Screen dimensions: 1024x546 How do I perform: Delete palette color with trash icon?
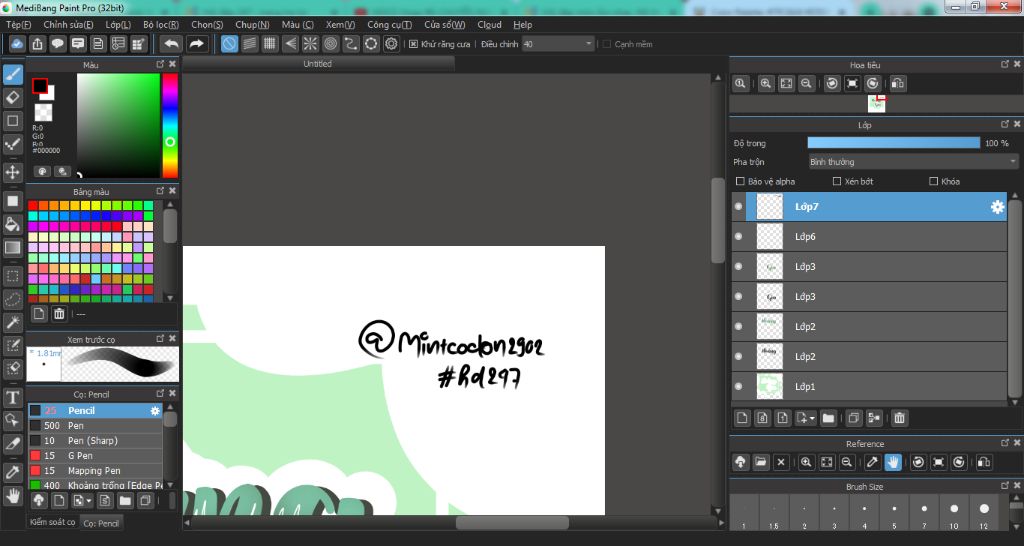tap(59, 314)
